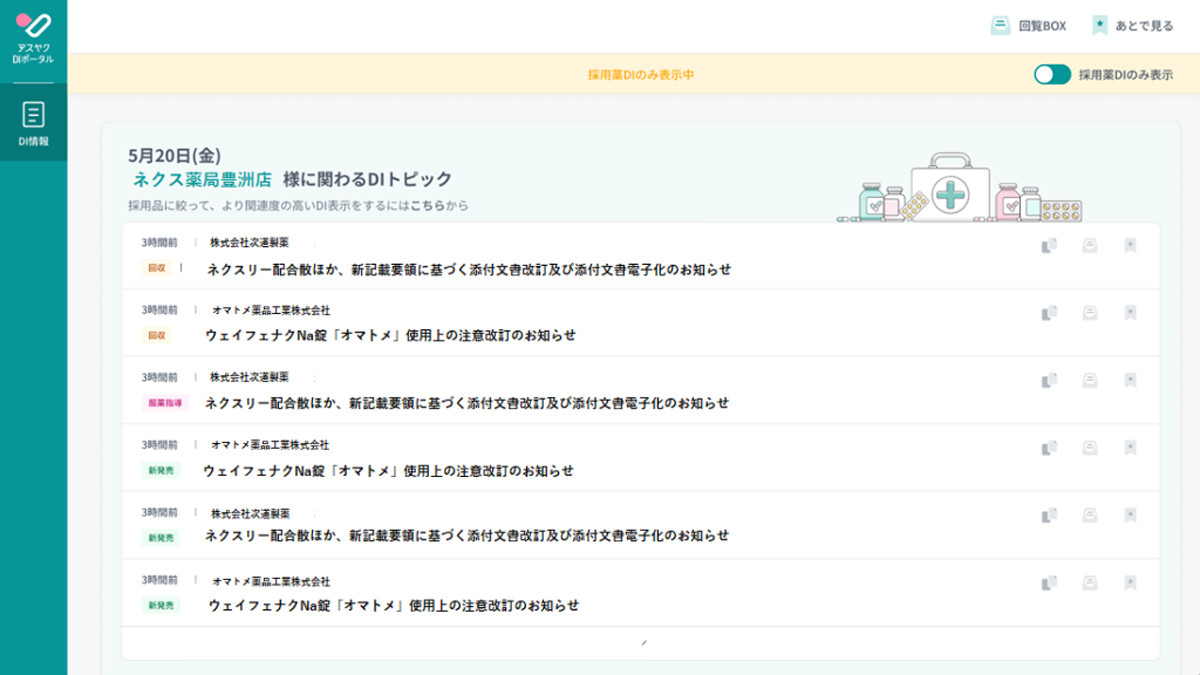
Task: Click the medicine kit illustration
Action: coord(960,187)
